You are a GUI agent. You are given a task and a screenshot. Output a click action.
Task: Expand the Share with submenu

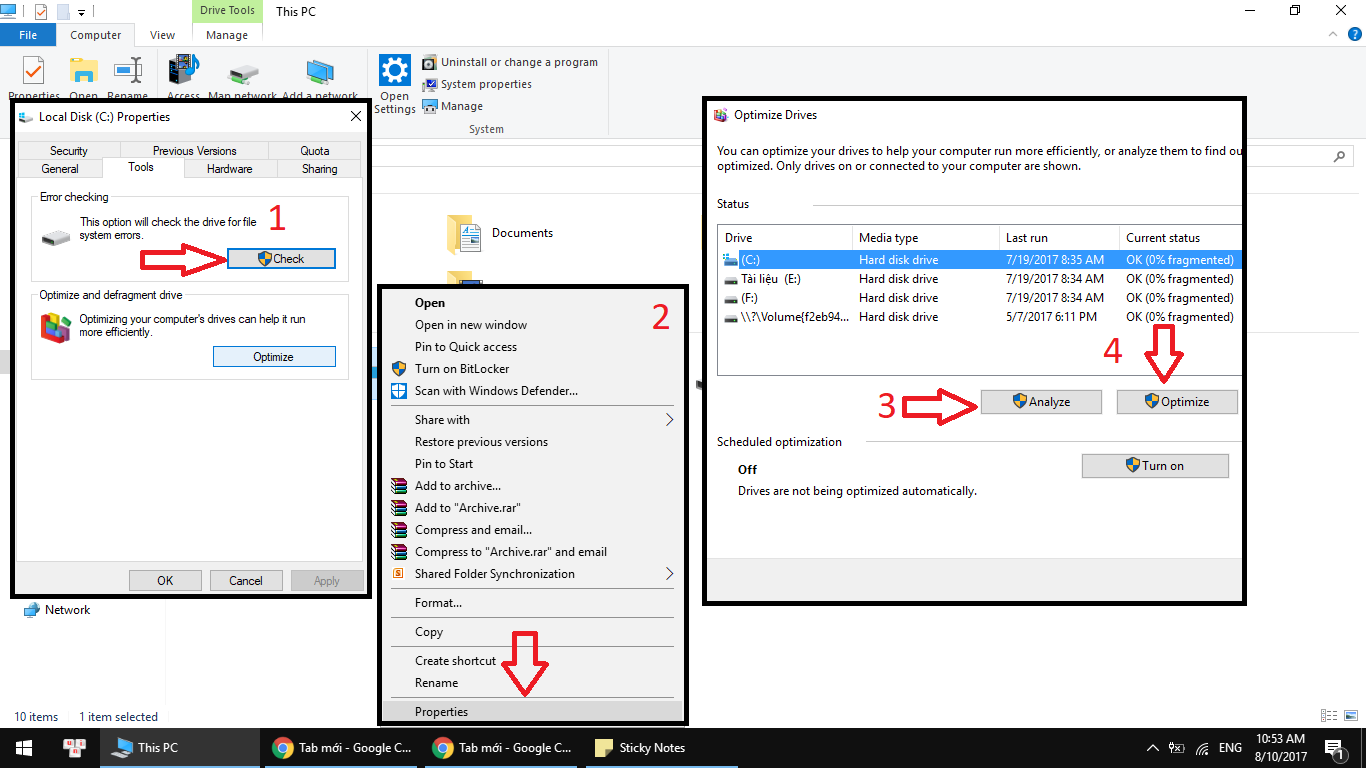[x=669, y=420]
